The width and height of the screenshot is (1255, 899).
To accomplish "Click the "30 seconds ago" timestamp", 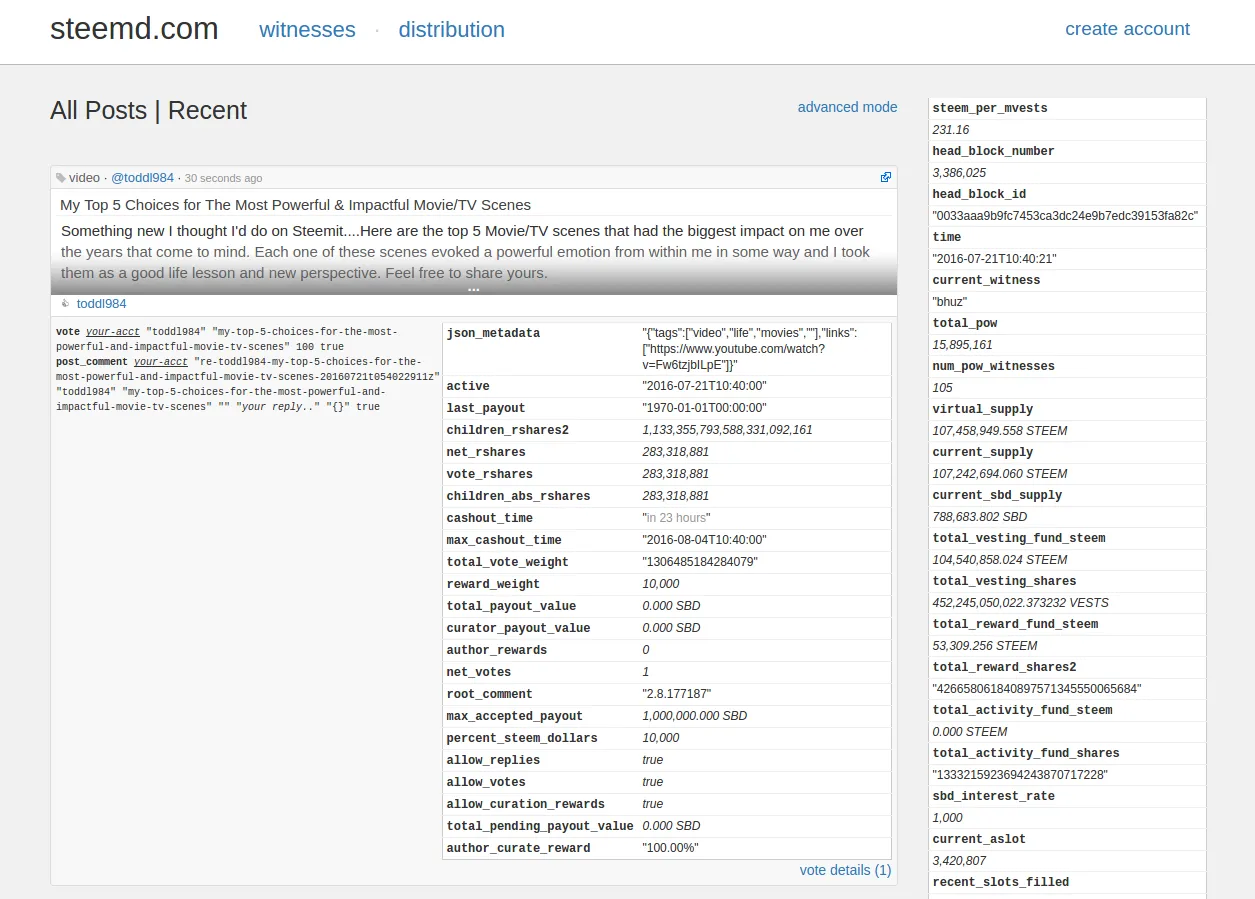I will click(x=223, y=178).
